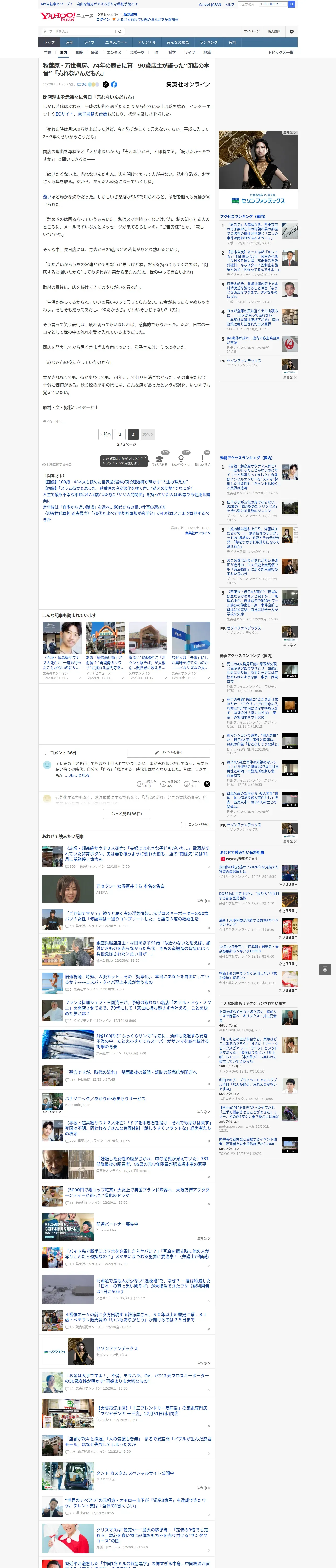Click the scroll-to-top arrow button
The image size is (336, 1568).
325,969
